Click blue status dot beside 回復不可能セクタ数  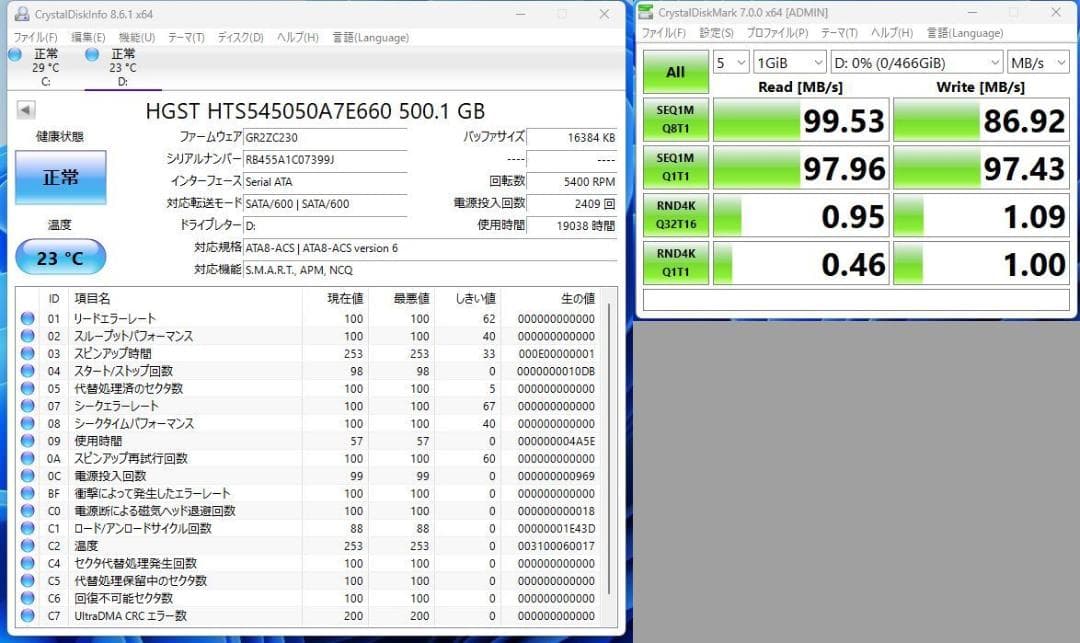click(x=27, y=598)
